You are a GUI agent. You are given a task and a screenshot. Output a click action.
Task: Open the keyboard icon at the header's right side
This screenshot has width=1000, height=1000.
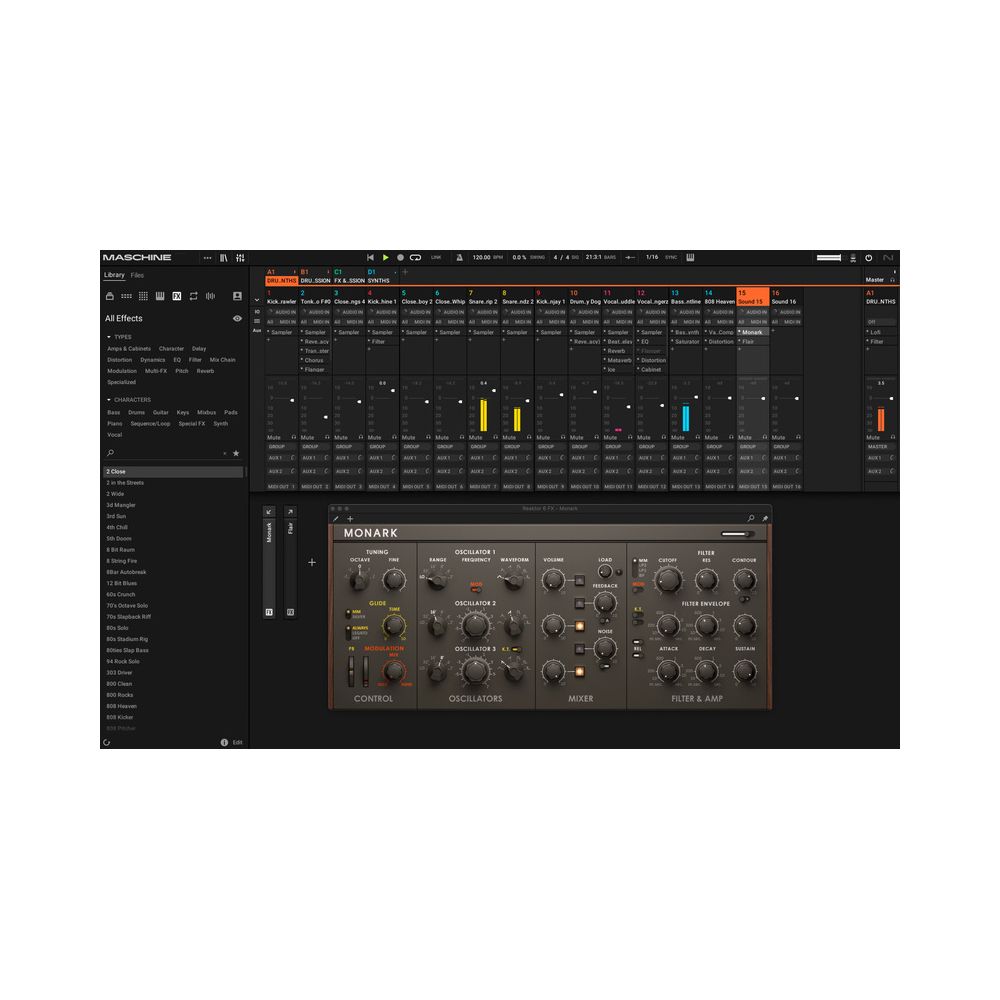point(690,257)
